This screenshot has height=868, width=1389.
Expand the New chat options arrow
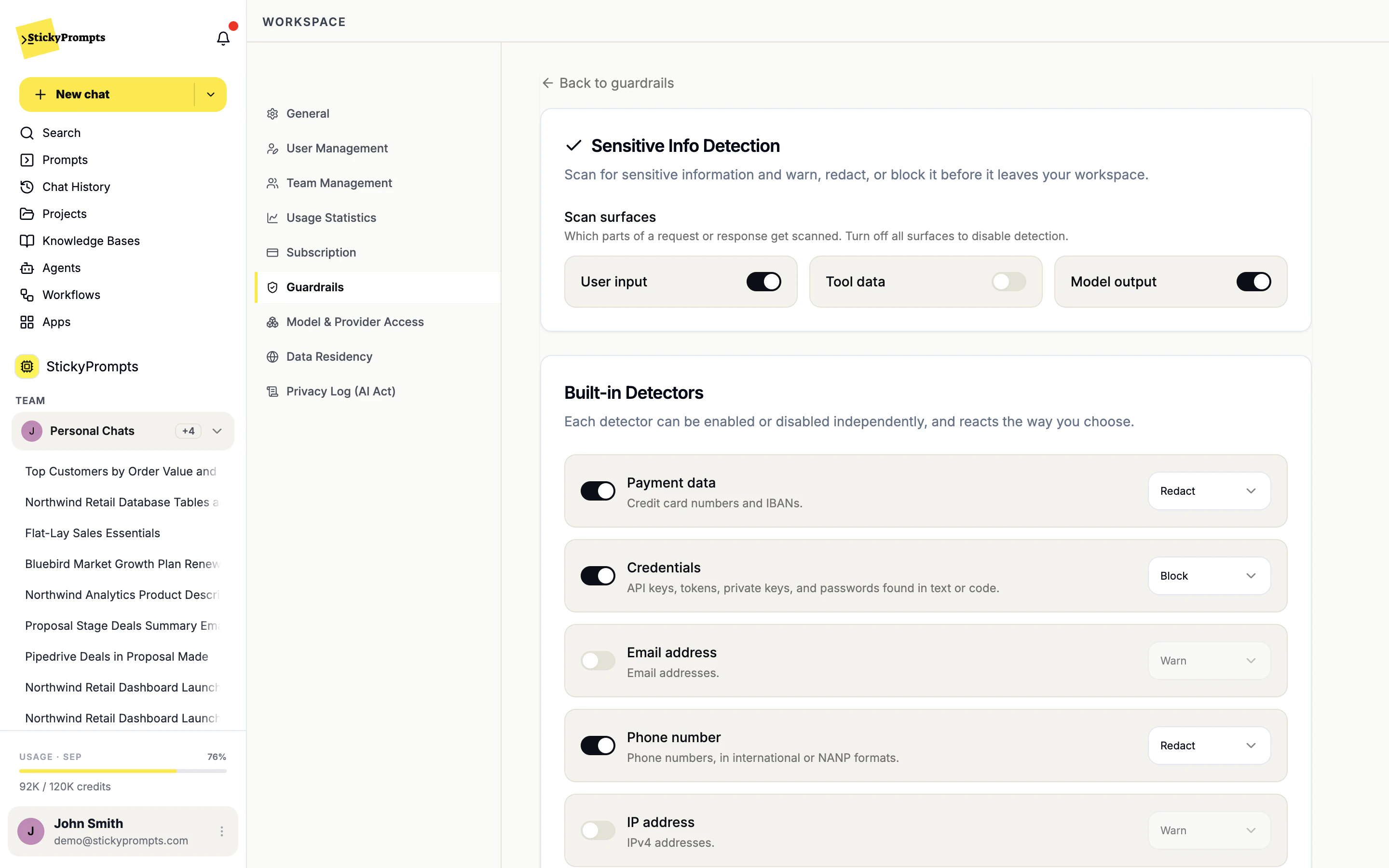tap(211, 95)
